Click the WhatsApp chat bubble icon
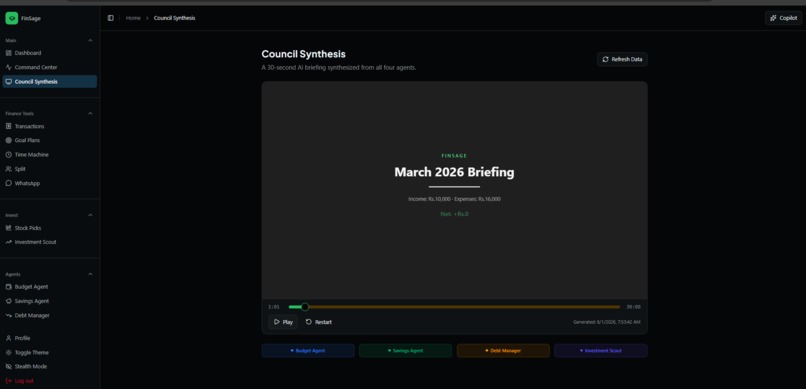This screenshot has height=389, width=806. [x=8, y=183]
